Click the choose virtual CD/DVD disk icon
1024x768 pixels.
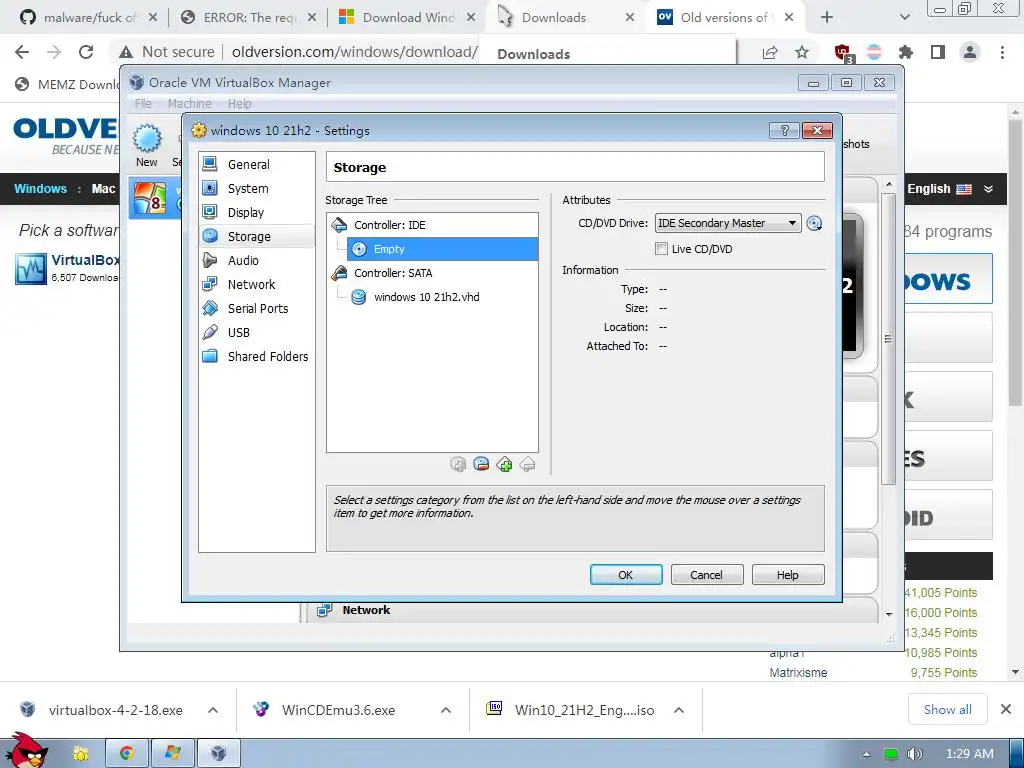click(x=814, y=223)
